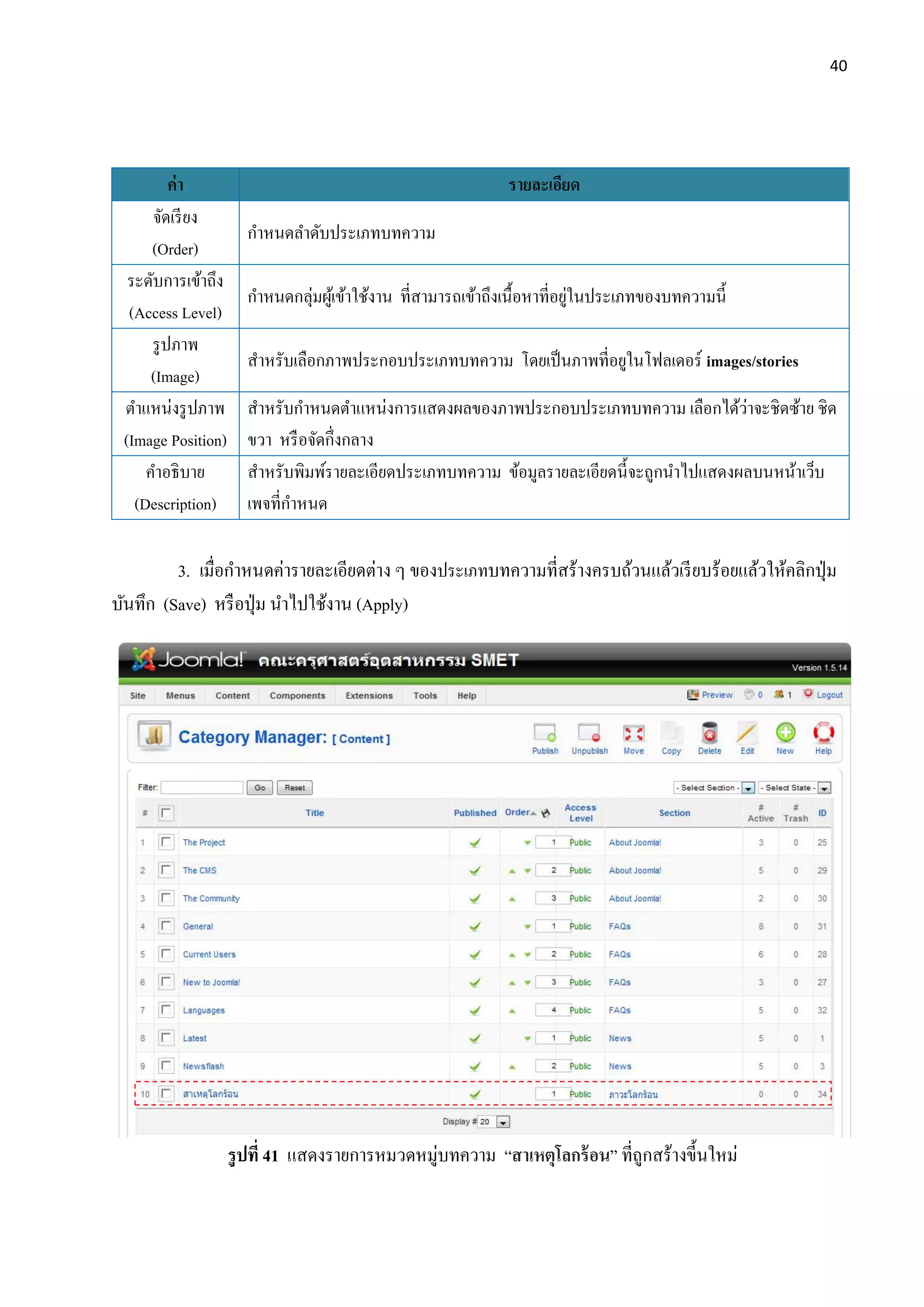Viewport: 924px width, 1307px height.
Task: Move Latest down with green arrow
Action: (x=527, y=1038)
